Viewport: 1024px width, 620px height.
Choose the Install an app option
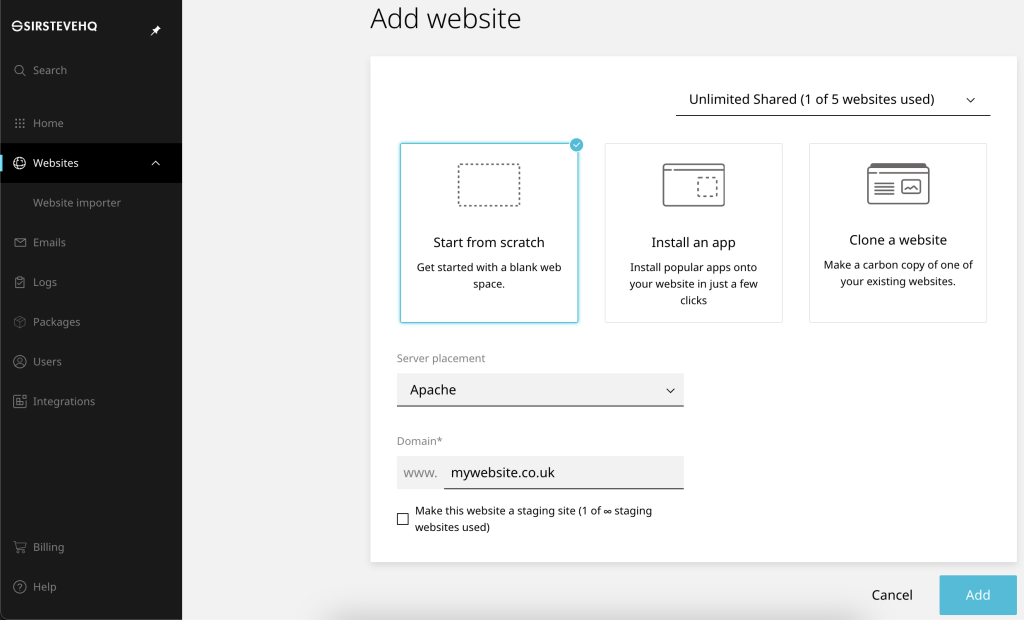(694, 233)
